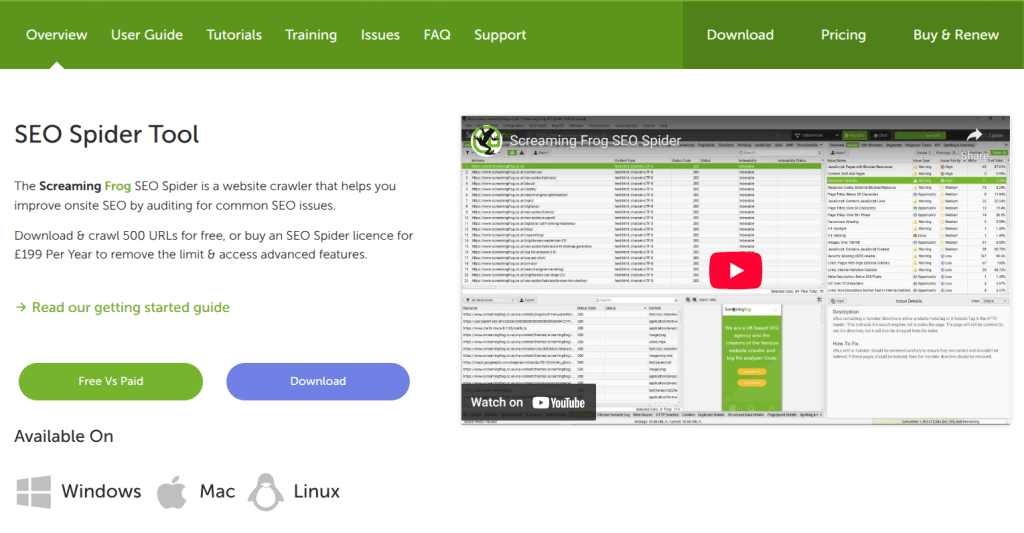
Task: Go to the Tutorials page
Action: pyautogui.click(x=234, y=35)
